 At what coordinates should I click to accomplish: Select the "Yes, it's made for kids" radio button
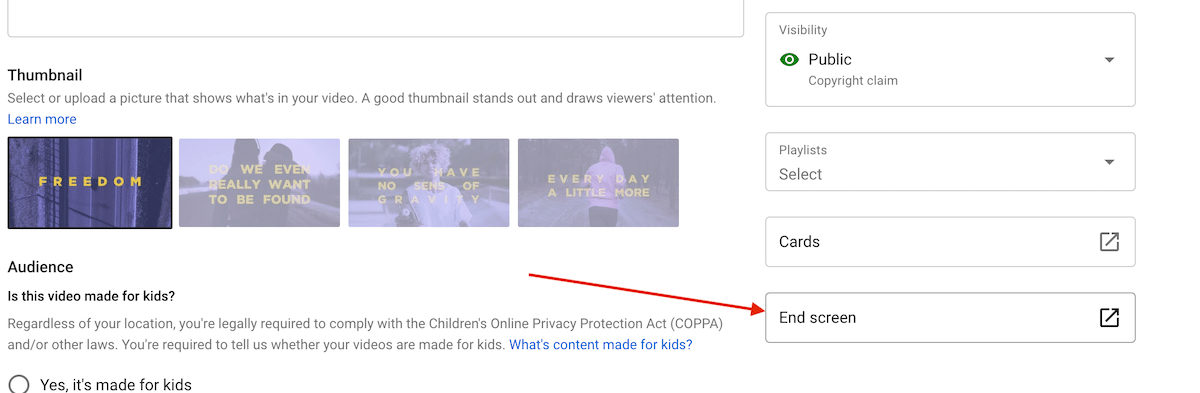pyautogui.click(x=19, y=385)
